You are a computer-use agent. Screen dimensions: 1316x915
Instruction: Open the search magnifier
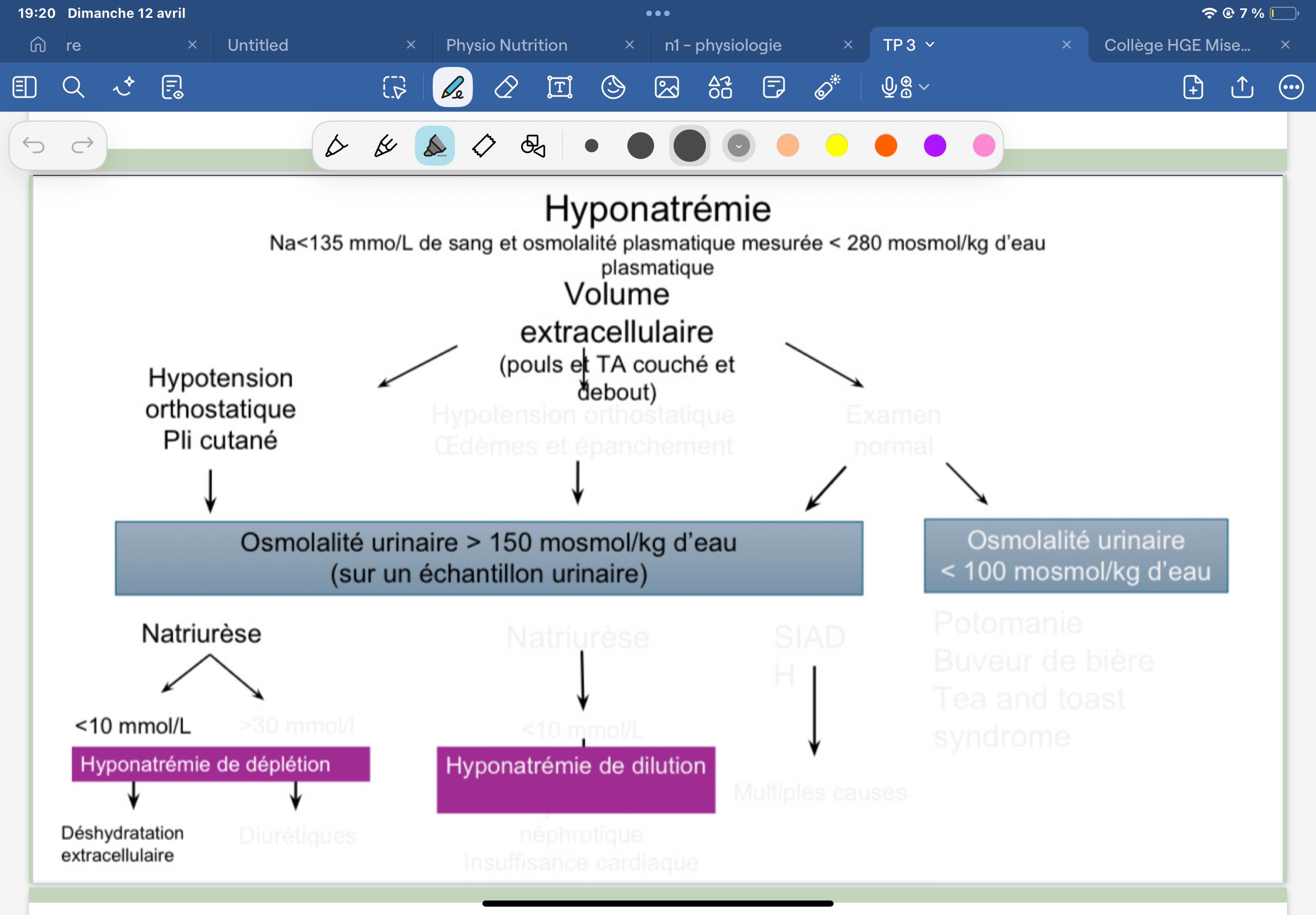(x=74, y=88)
